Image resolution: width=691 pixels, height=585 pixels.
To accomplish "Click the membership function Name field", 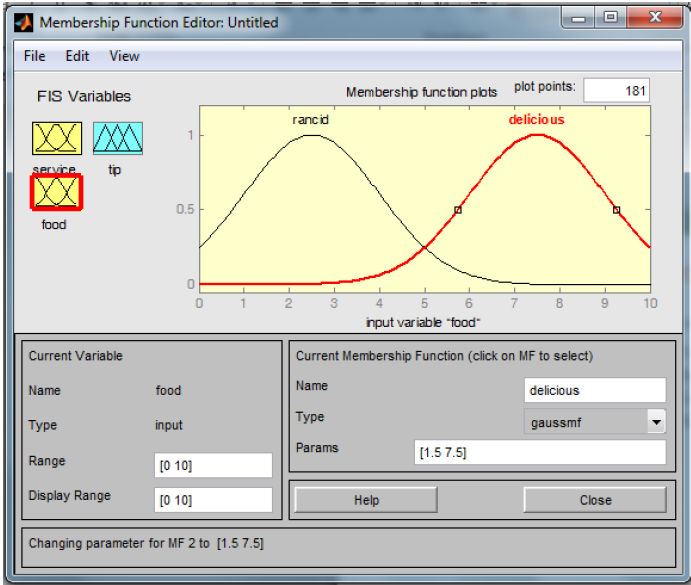I will pos(595,390).
